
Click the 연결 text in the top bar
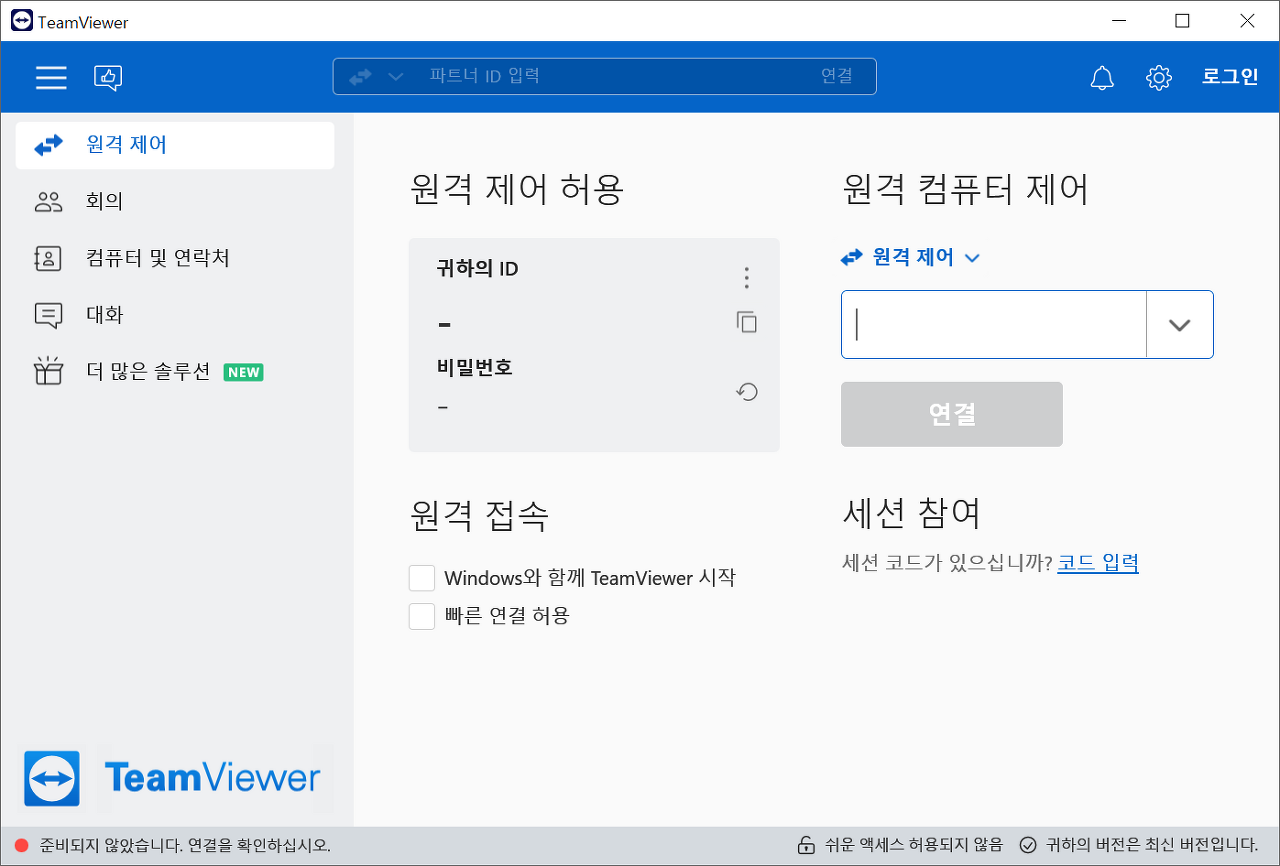(x=837, y=76)
